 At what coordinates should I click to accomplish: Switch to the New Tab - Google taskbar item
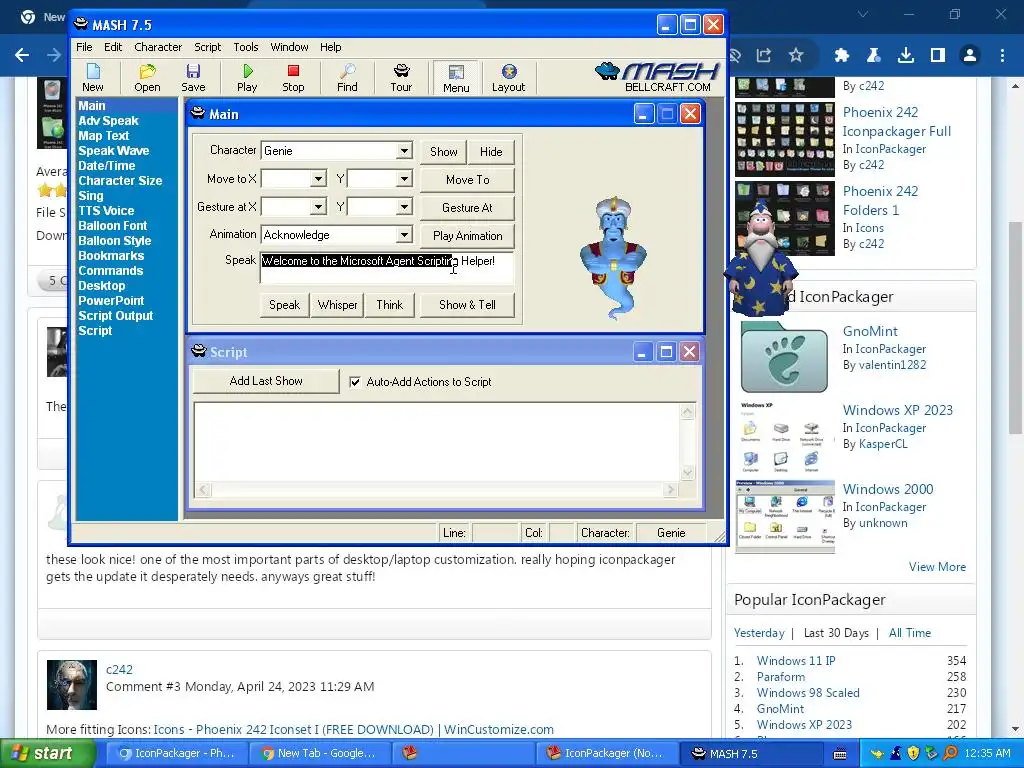[x=320, y=753]
